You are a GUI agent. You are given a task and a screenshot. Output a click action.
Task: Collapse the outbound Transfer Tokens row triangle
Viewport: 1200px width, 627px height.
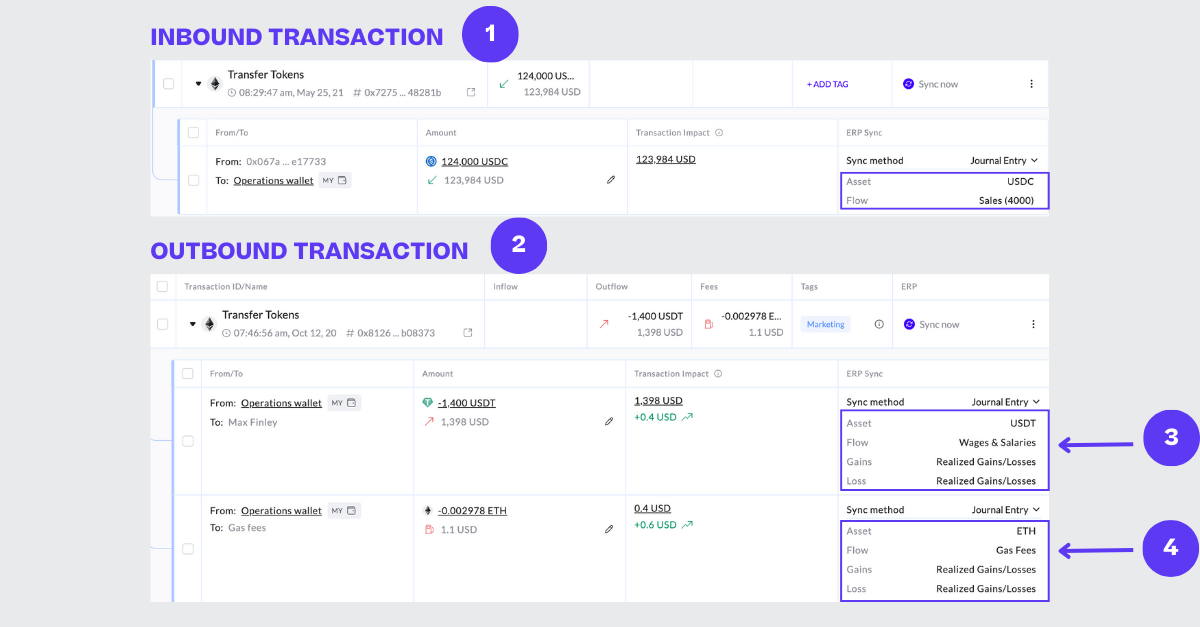[193, 324]
